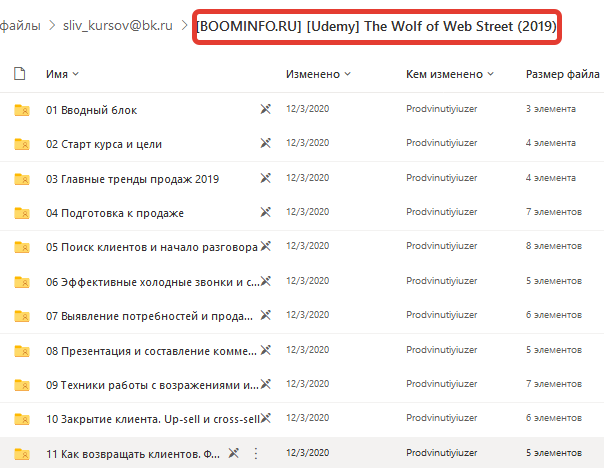
Task: Click sharing icon in 05 Поиск клиентов row
Action: 265,246
